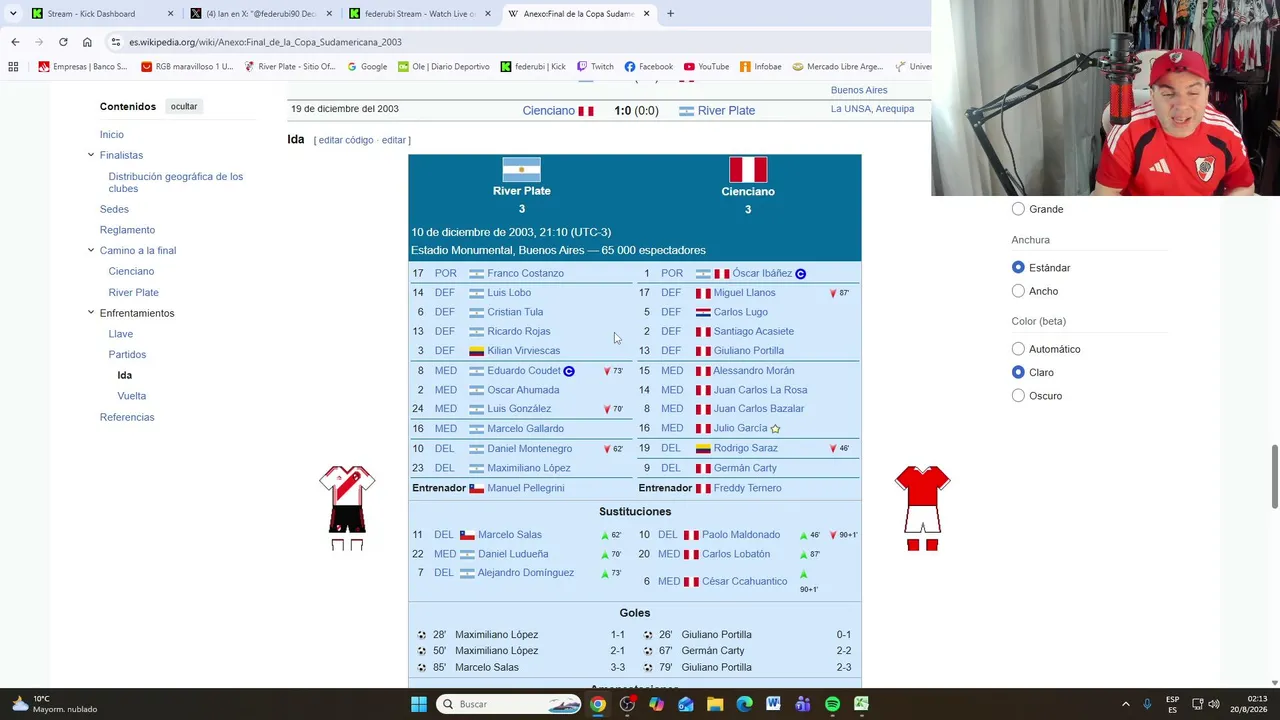The height and width of the screenshot is (720, 1280).
Task: Click the Argentina flag above River Plate
Action: pyautogui.click(x=522, y=170)
